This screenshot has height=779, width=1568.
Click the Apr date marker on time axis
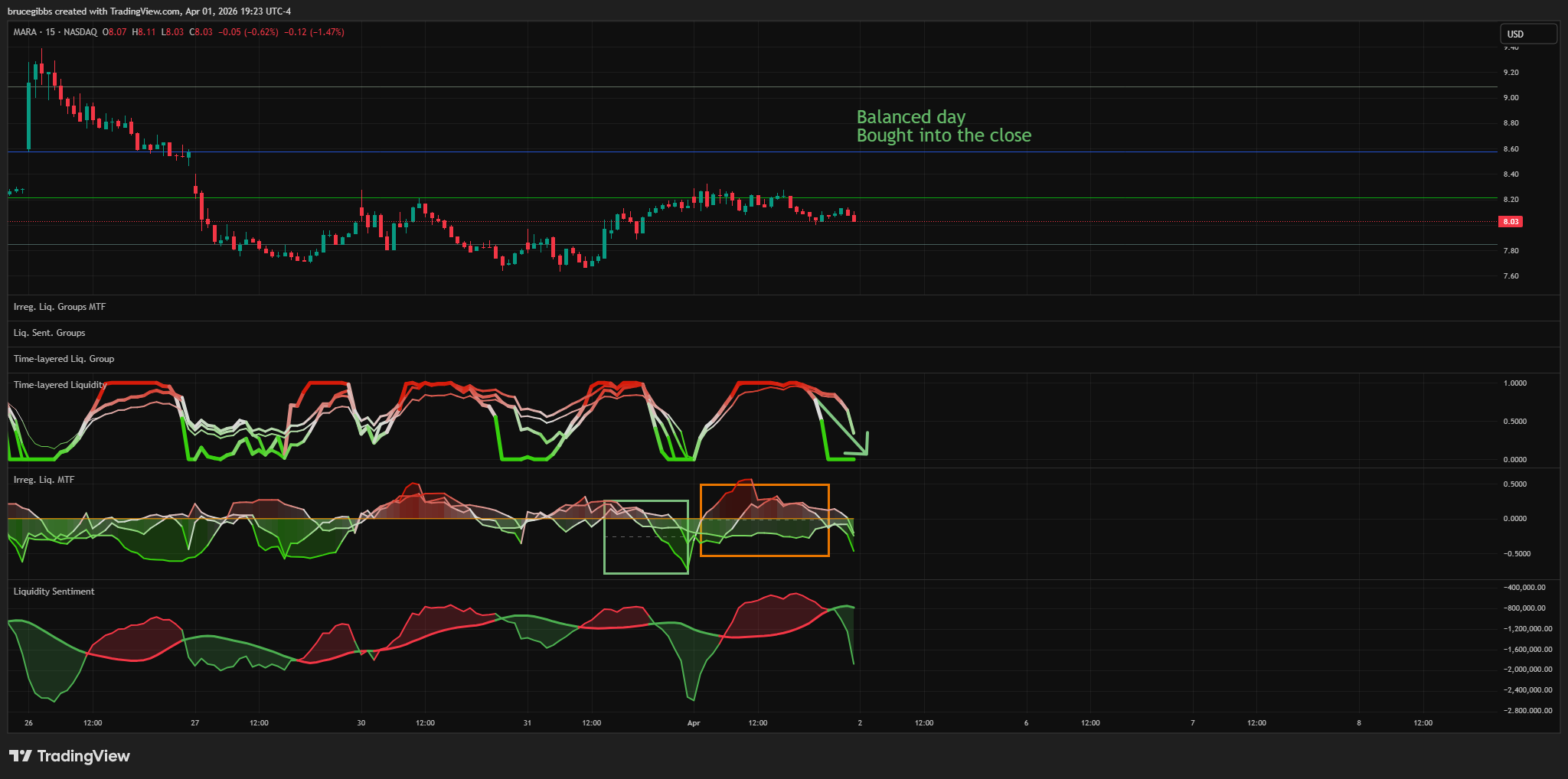pyautogui.click(x=694, y=723)
